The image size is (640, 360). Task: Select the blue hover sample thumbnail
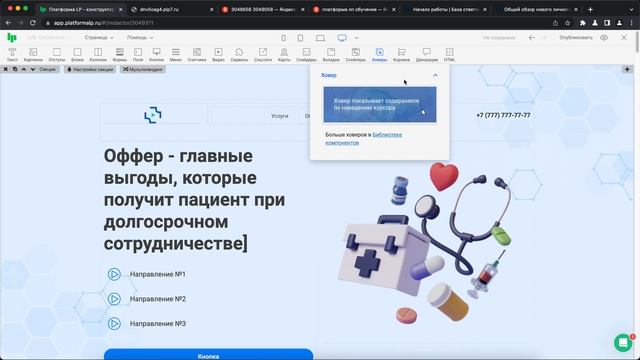click(x=380, y=104)
